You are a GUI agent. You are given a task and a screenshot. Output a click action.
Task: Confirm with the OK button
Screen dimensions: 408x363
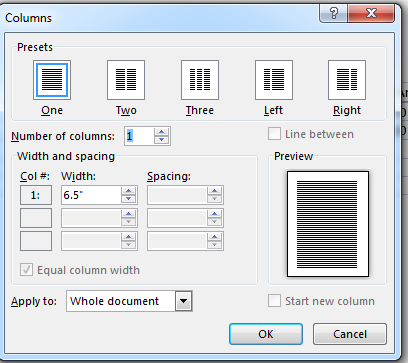[x=266, y=334]
